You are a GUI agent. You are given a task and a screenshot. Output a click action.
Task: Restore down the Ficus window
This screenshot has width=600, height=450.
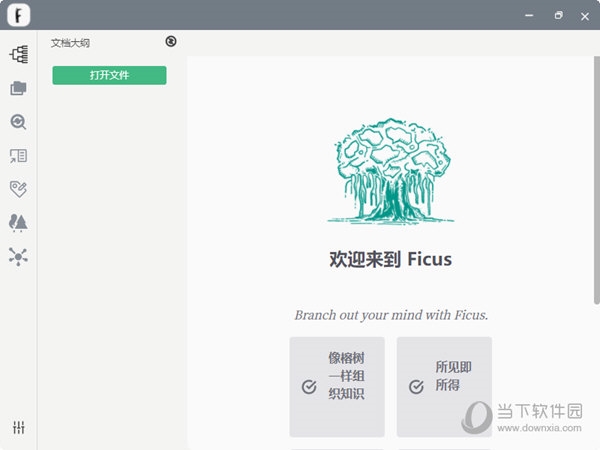tap(558, 16)
